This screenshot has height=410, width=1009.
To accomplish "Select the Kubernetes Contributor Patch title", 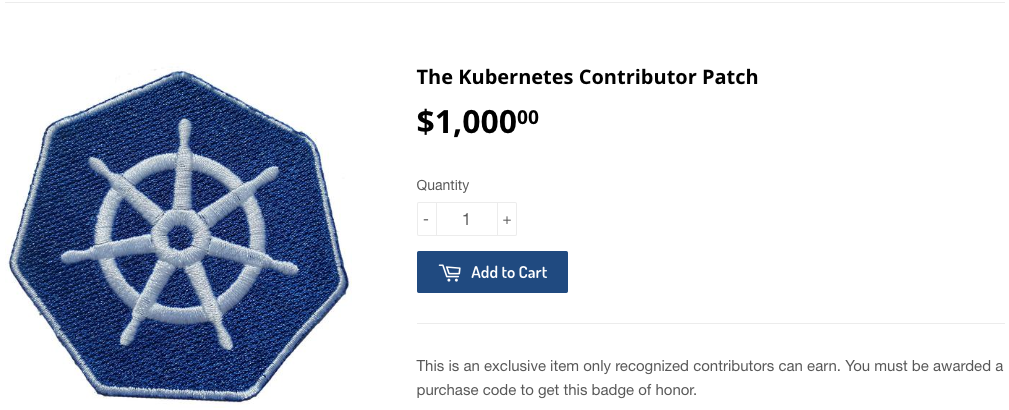I will click(x=587, y=77).
